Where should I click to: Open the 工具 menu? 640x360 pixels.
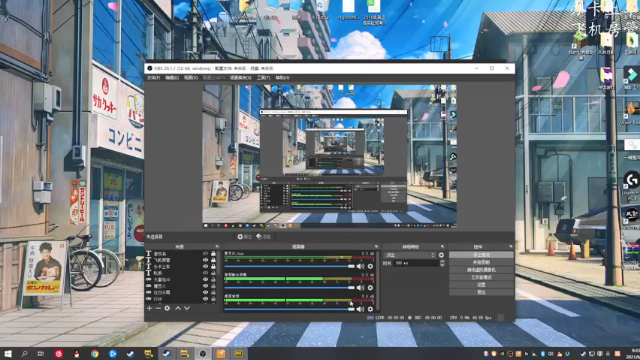[x=263, y=78]
